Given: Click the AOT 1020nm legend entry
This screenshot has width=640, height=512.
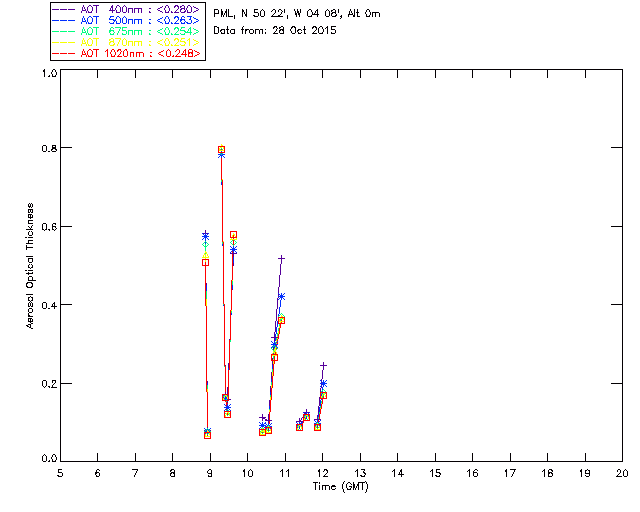Looking at the screenshot, I should (x=127, y=53).
